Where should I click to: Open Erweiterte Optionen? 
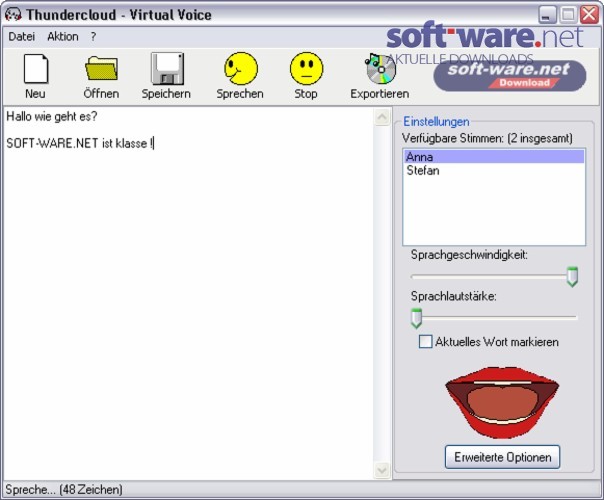coord(502,457)
